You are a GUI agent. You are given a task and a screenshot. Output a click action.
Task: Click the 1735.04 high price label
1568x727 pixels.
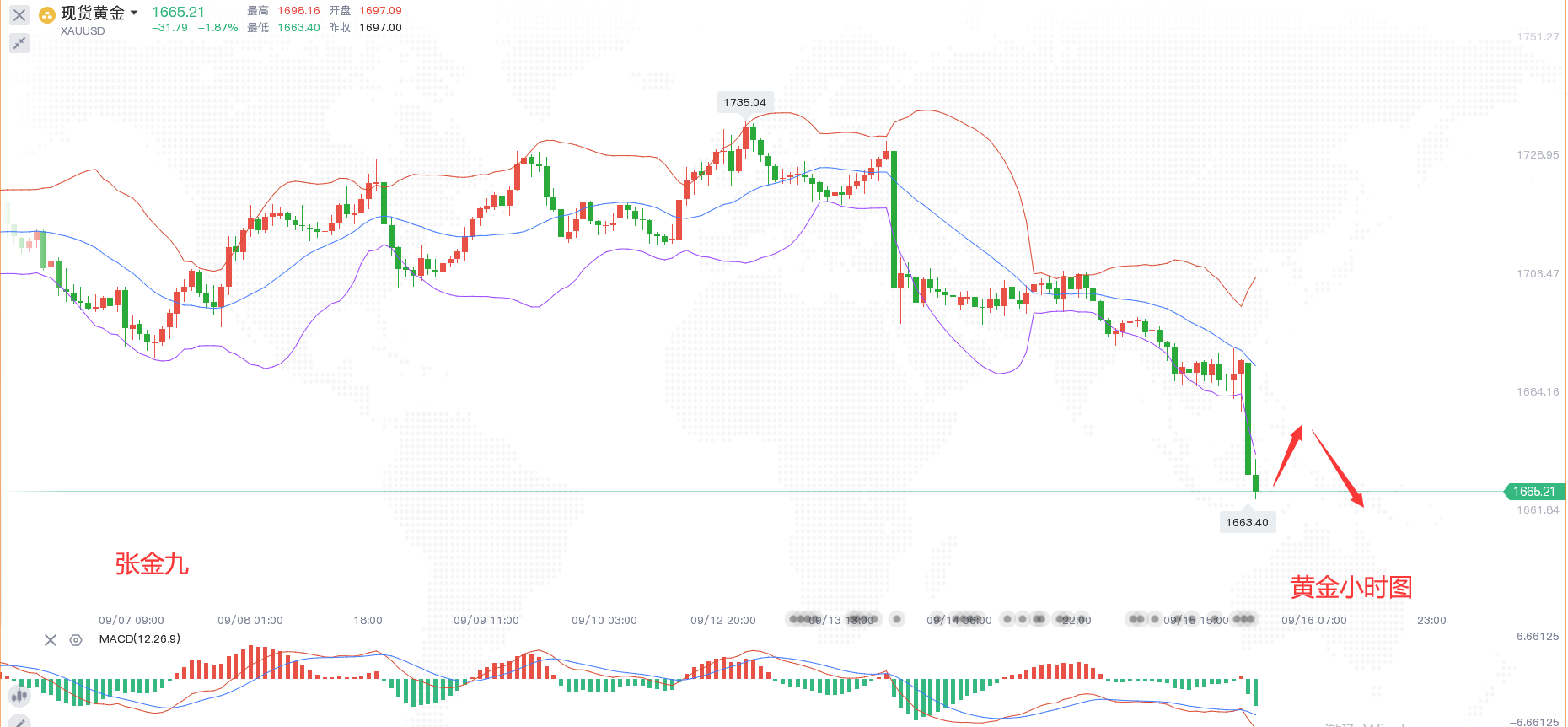pos(745,102)
